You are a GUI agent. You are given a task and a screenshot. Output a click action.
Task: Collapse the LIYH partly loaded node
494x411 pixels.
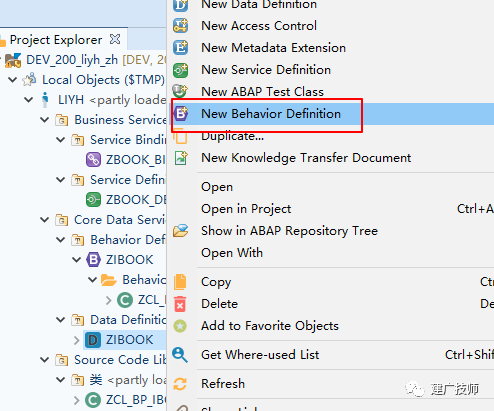pyautogui.click(x=29, y=100)
